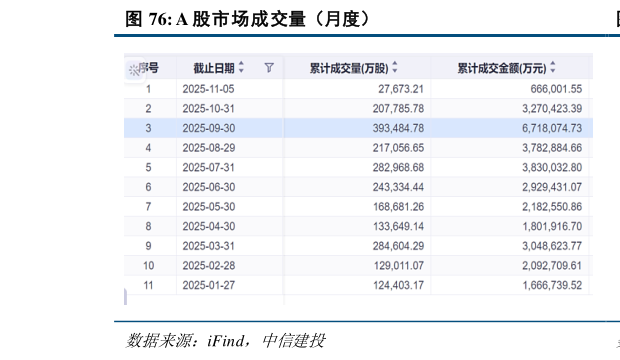This screenshot has width=620, height=360.
Task: Select date cell 2025-06-30
Action: pyautogui.click(x=209, y=187)
